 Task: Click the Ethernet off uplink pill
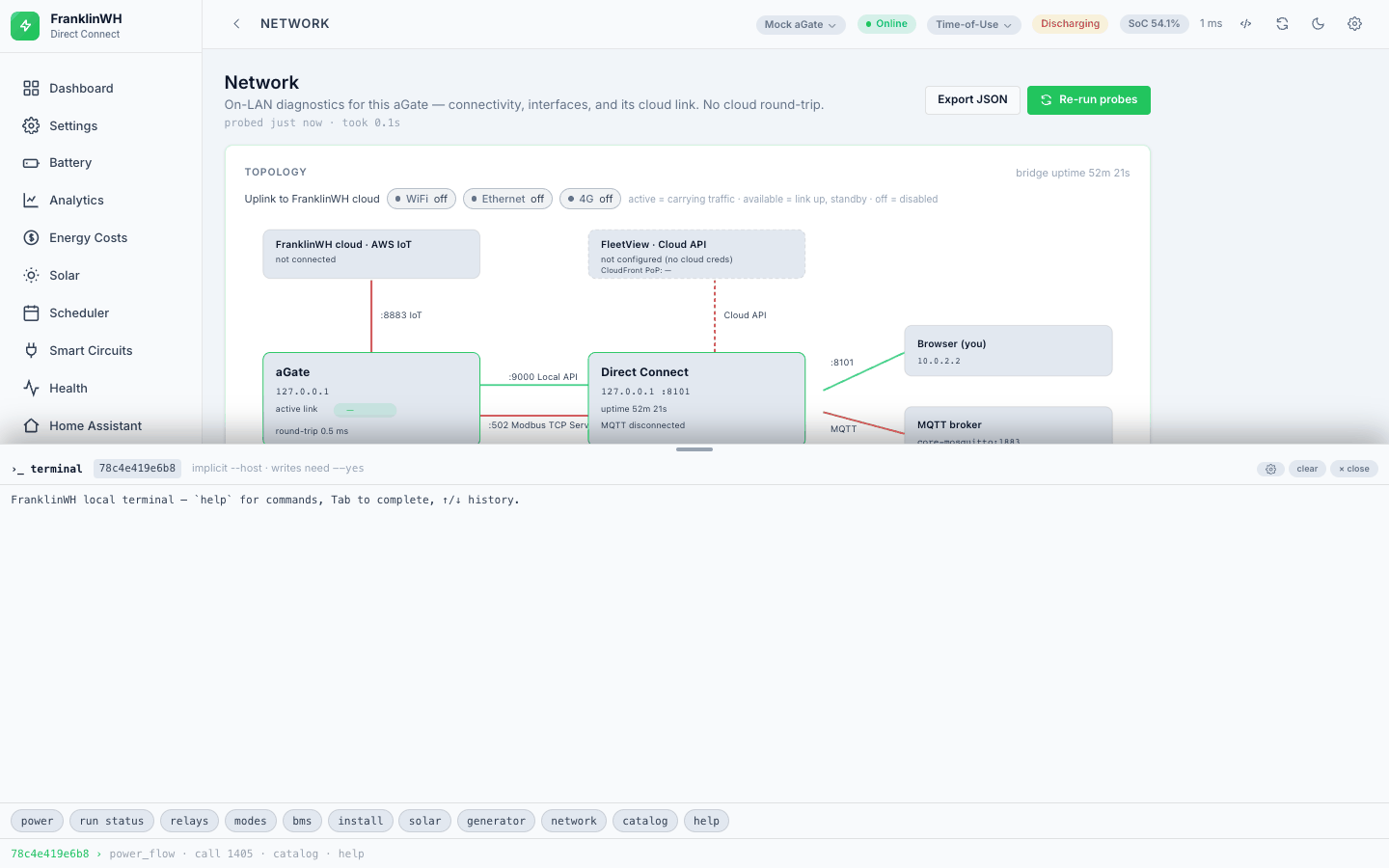pos(507,199)
